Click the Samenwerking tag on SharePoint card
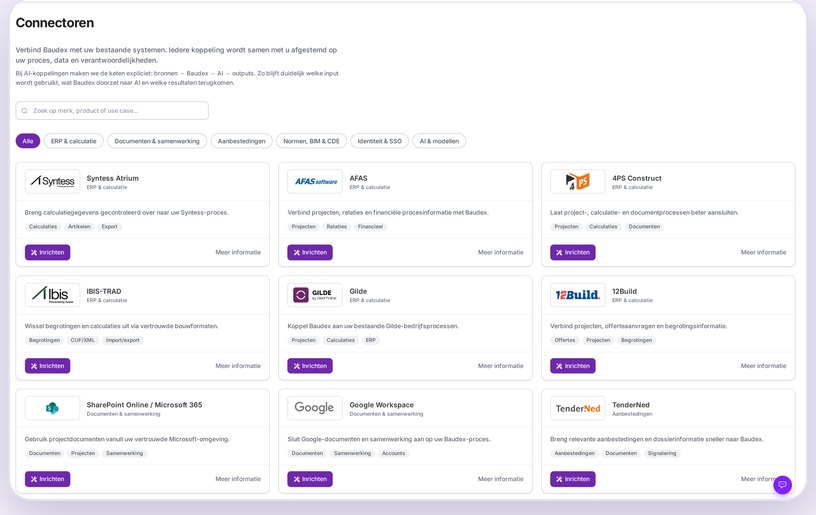 [124, 454]
